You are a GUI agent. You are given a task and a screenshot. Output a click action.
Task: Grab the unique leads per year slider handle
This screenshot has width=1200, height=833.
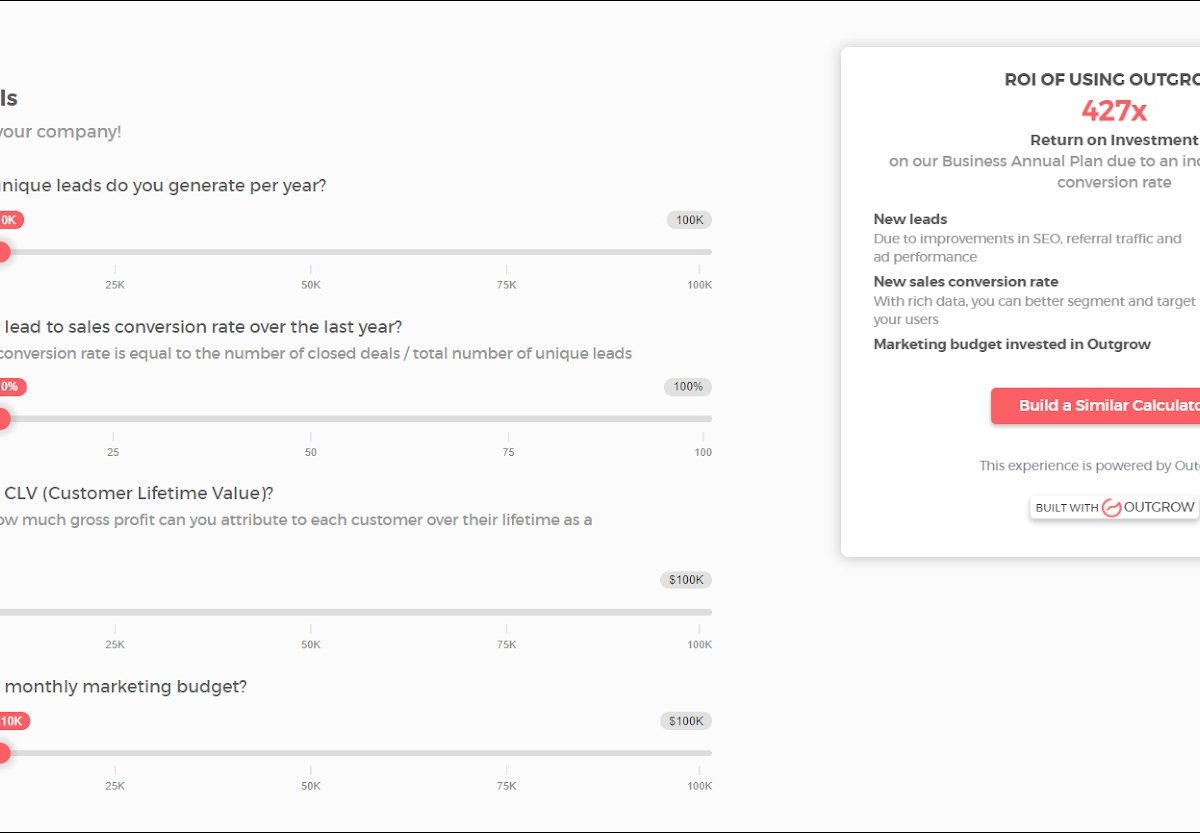click(3, 252)
